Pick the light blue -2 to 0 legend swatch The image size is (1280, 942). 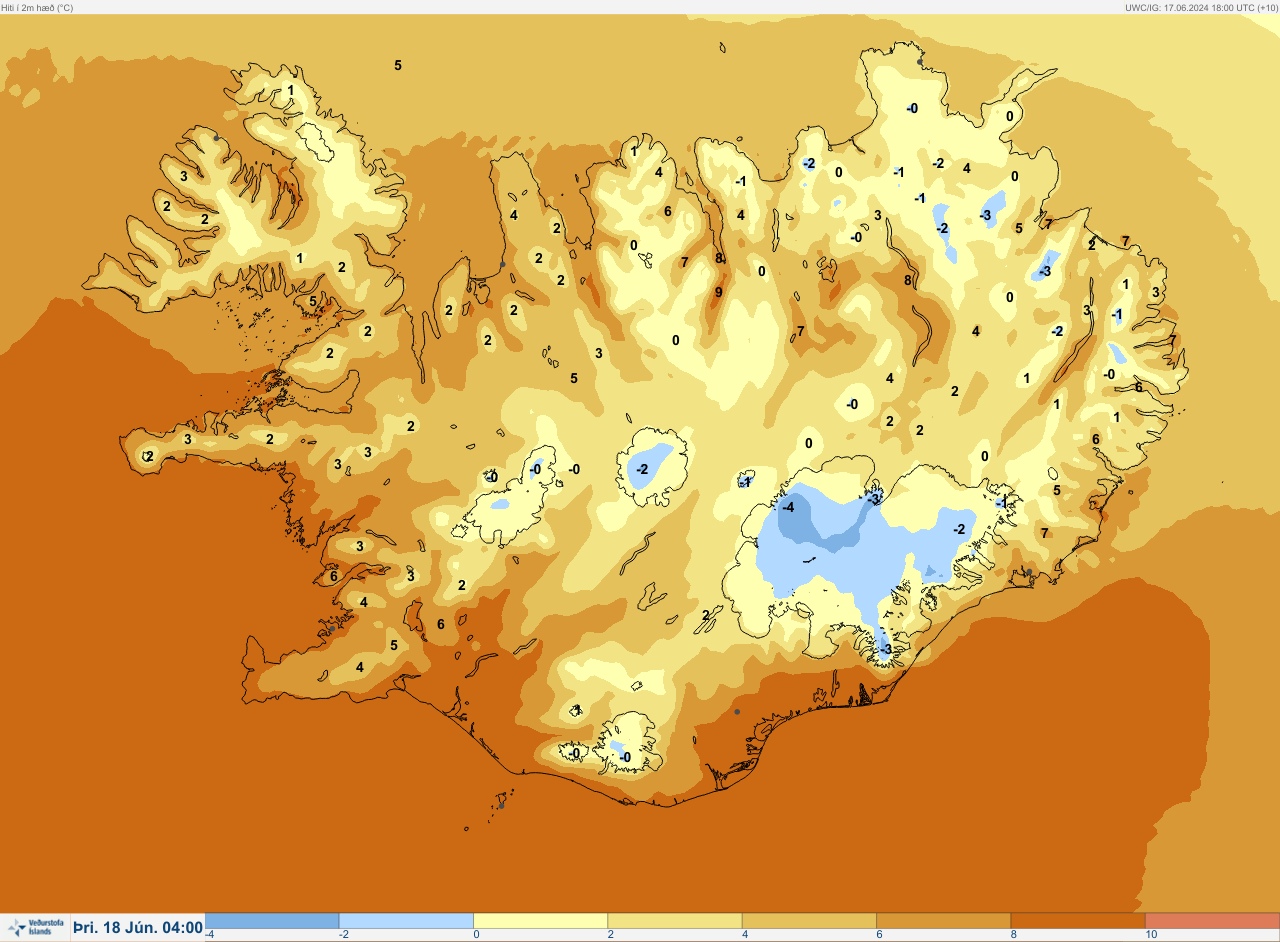406,920
